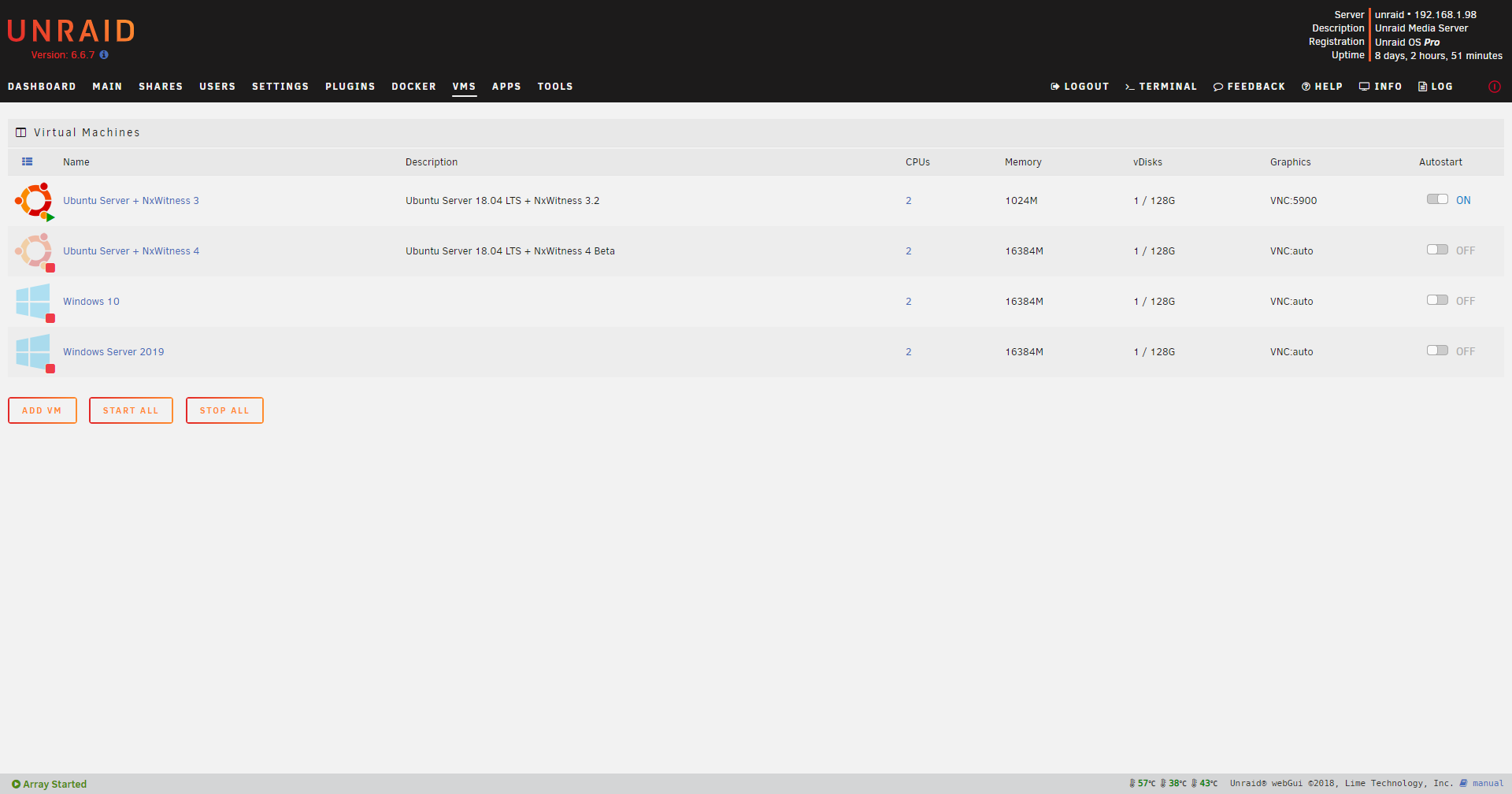Image resolution: width=1512 pixels, height=794 pixels.
Task: Click the Ubuntu Server + NxWitness 3 VM icon
Action: pyautogui.click(x=34, y=201)
